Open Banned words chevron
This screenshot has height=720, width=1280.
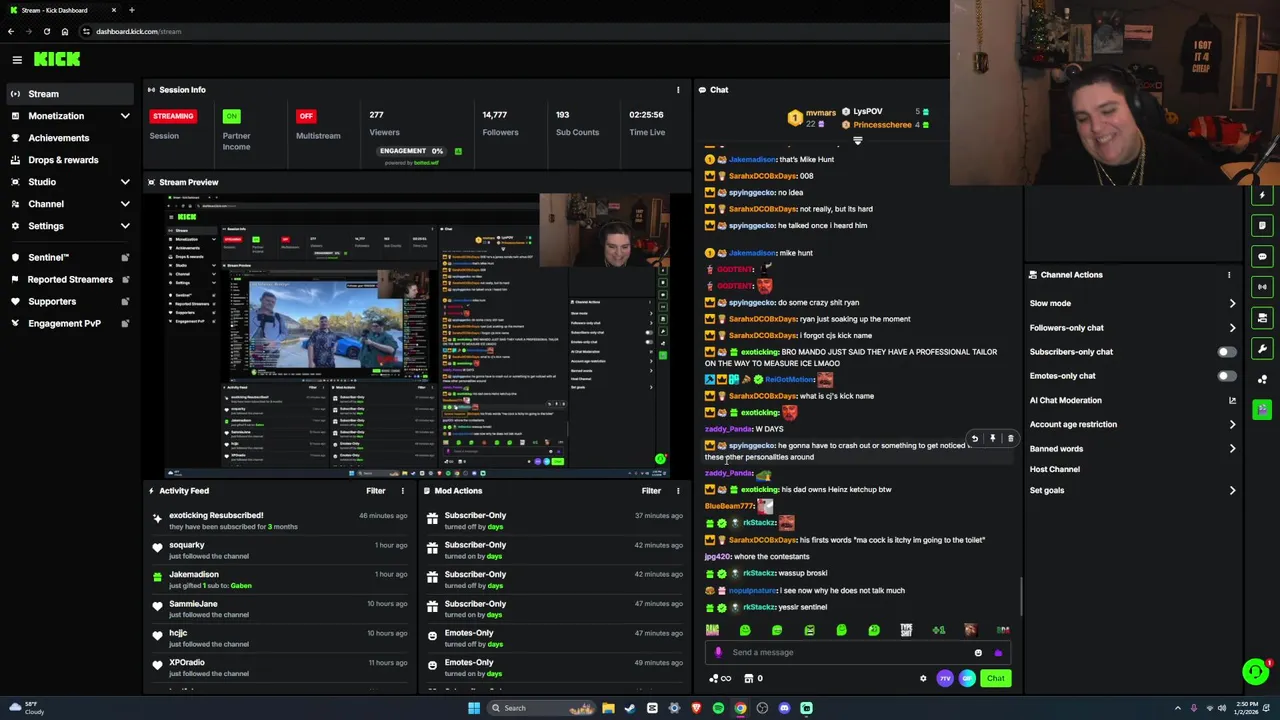point(1232,449)
